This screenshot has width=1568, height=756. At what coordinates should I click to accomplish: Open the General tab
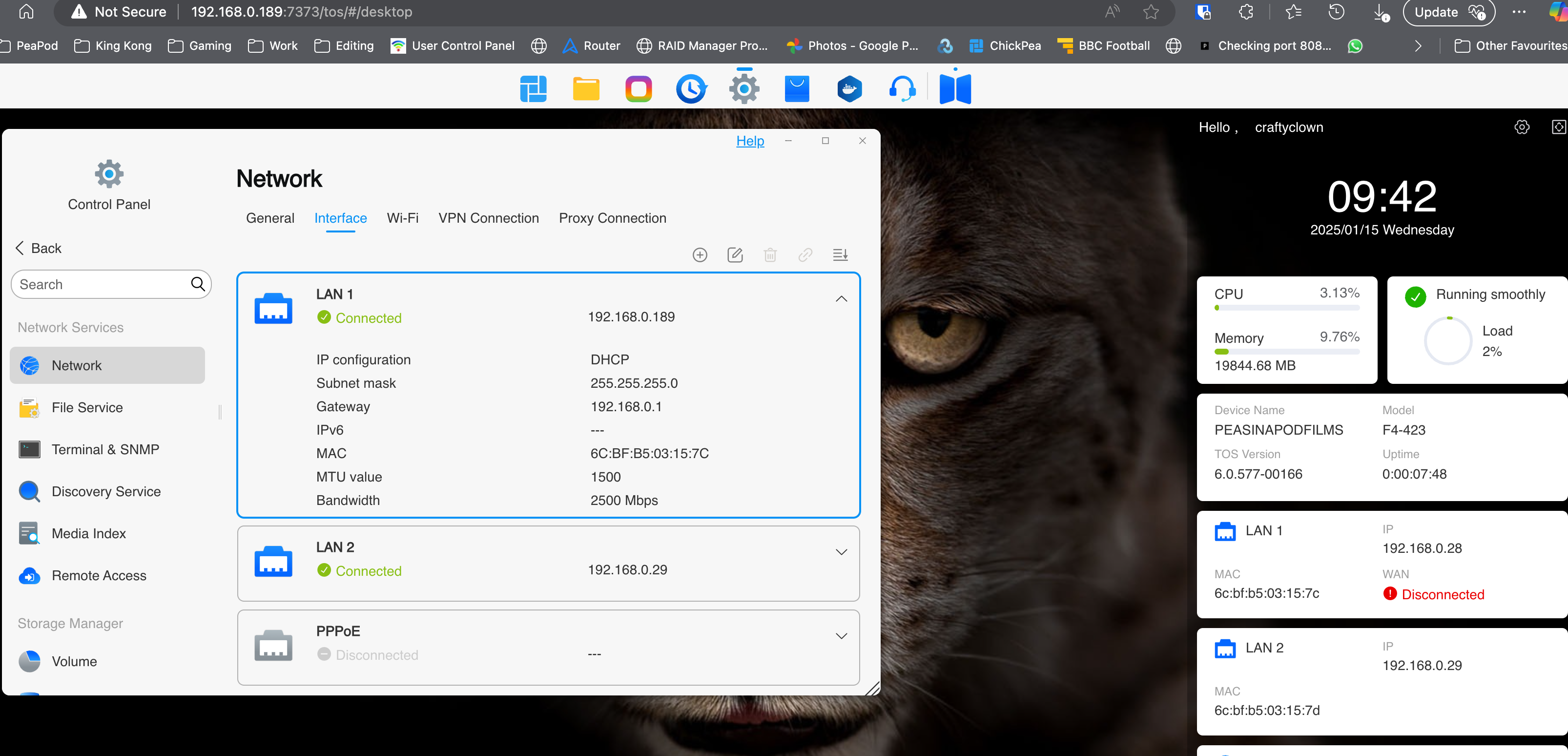[x=269, y=218]
